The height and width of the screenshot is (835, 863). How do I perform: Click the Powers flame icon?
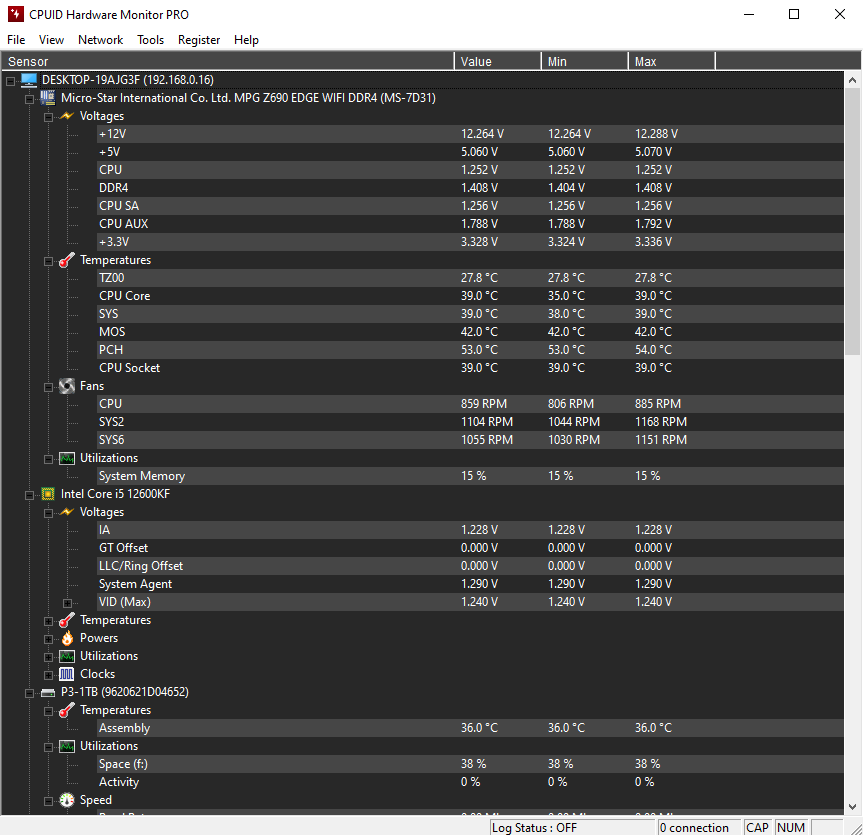pos(67,638)
